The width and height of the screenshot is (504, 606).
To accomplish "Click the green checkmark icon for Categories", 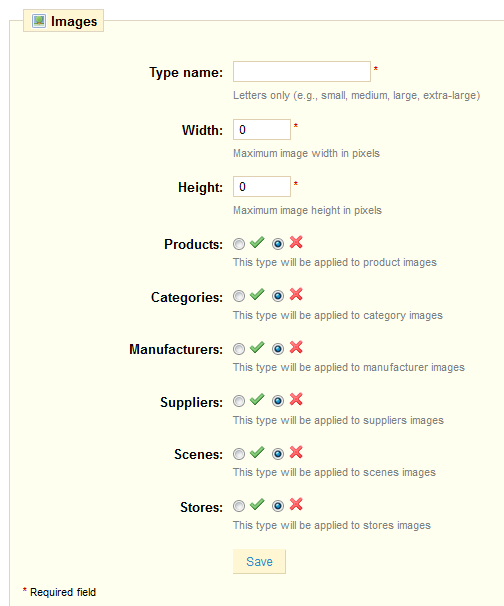I will pyautogui.click(x=257, y=295).
